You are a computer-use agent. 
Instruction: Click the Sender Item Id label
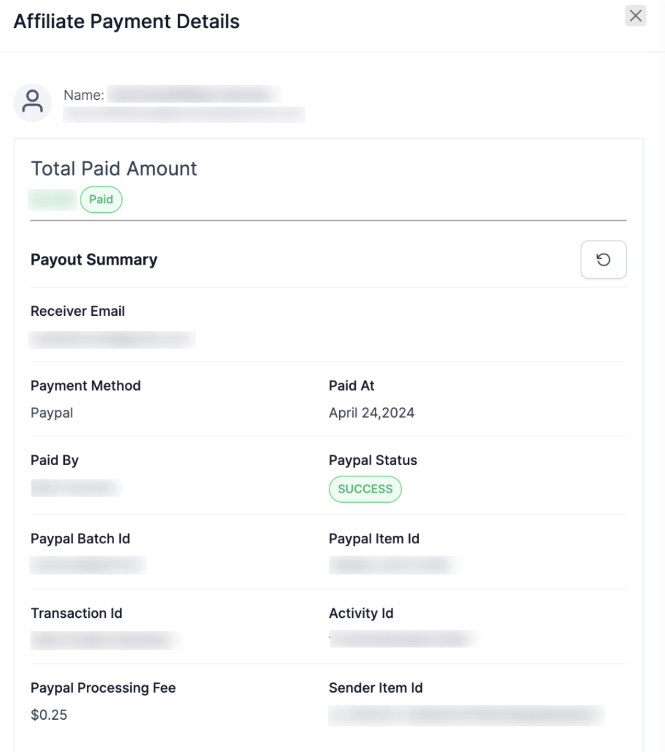(377, 688)
